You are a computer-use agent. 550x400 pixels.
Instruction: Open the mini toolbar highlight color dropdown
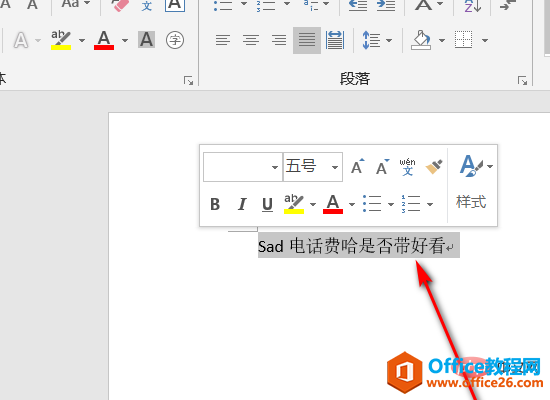[313, 205]
